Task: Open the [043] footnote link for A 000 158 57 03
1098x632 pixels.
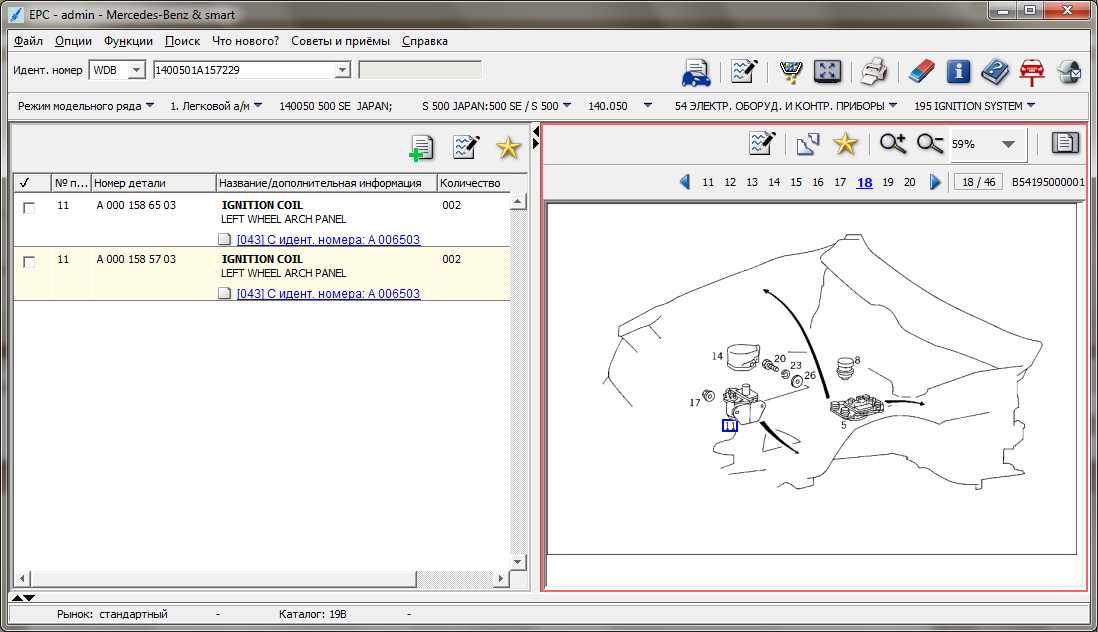Action: click(328, 293)
